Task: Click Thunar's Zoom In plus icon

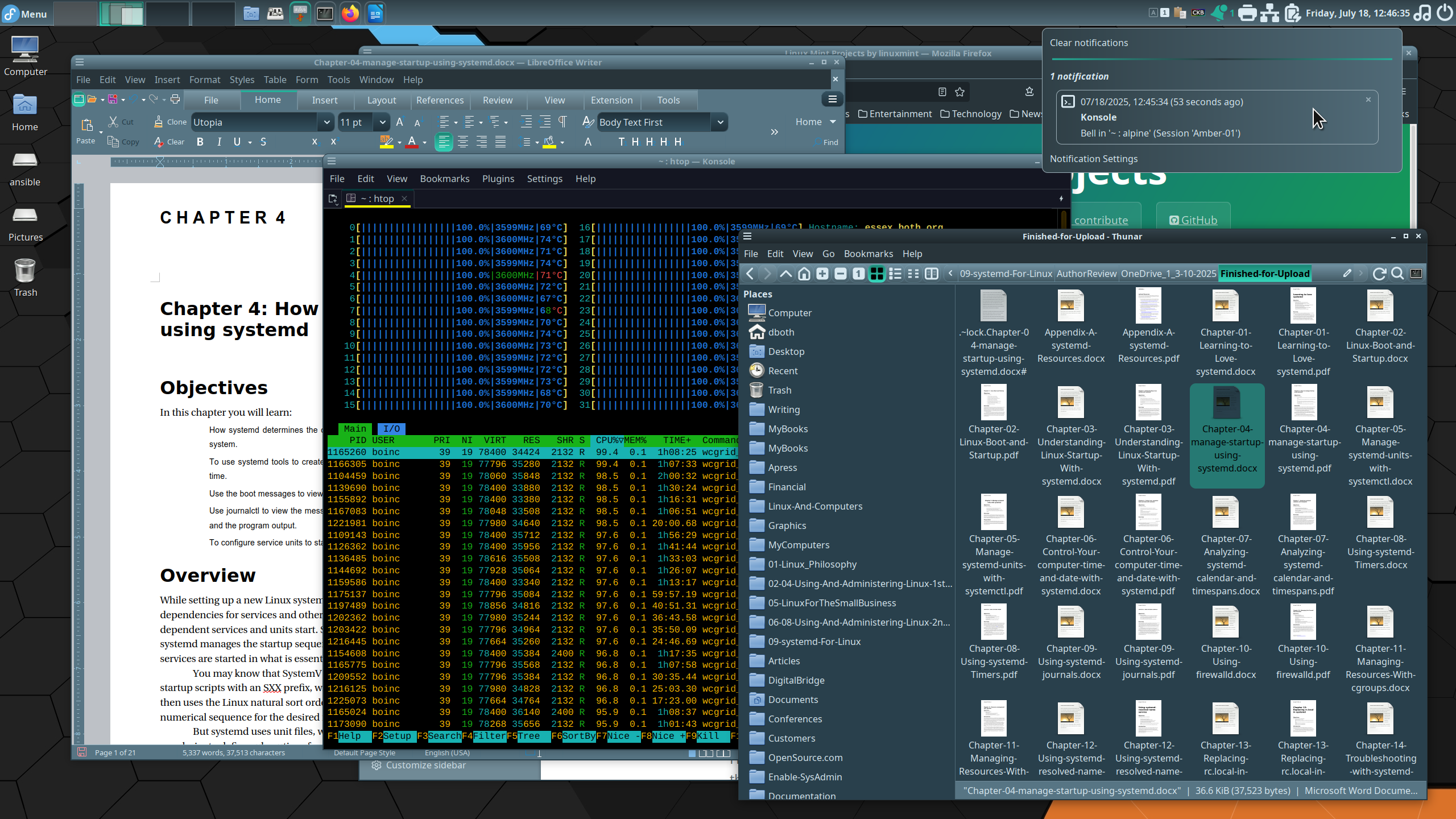Action: click(822, 274)
